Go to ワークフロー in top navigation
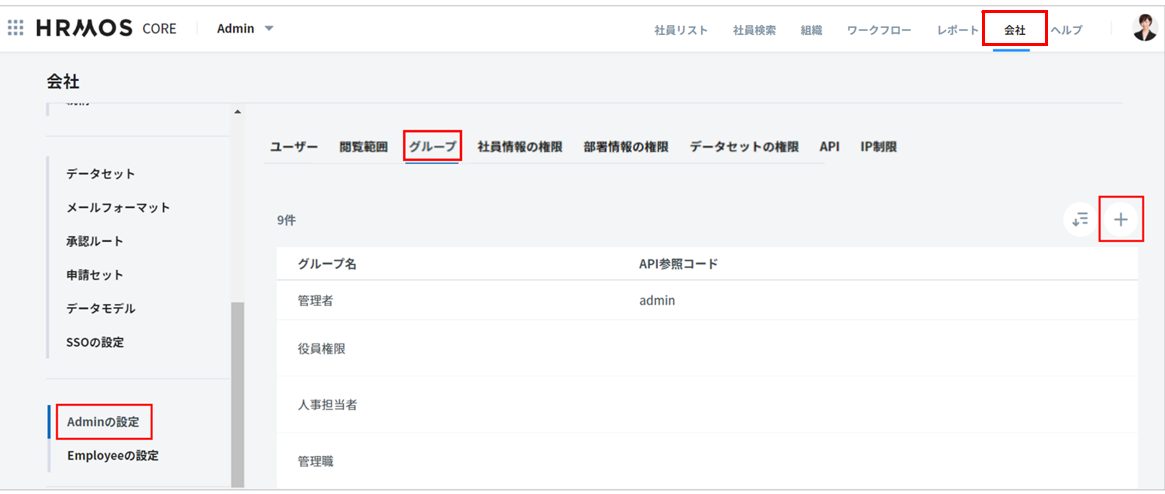This screenshot has height=494, width=1165. (x=879, y=30)
